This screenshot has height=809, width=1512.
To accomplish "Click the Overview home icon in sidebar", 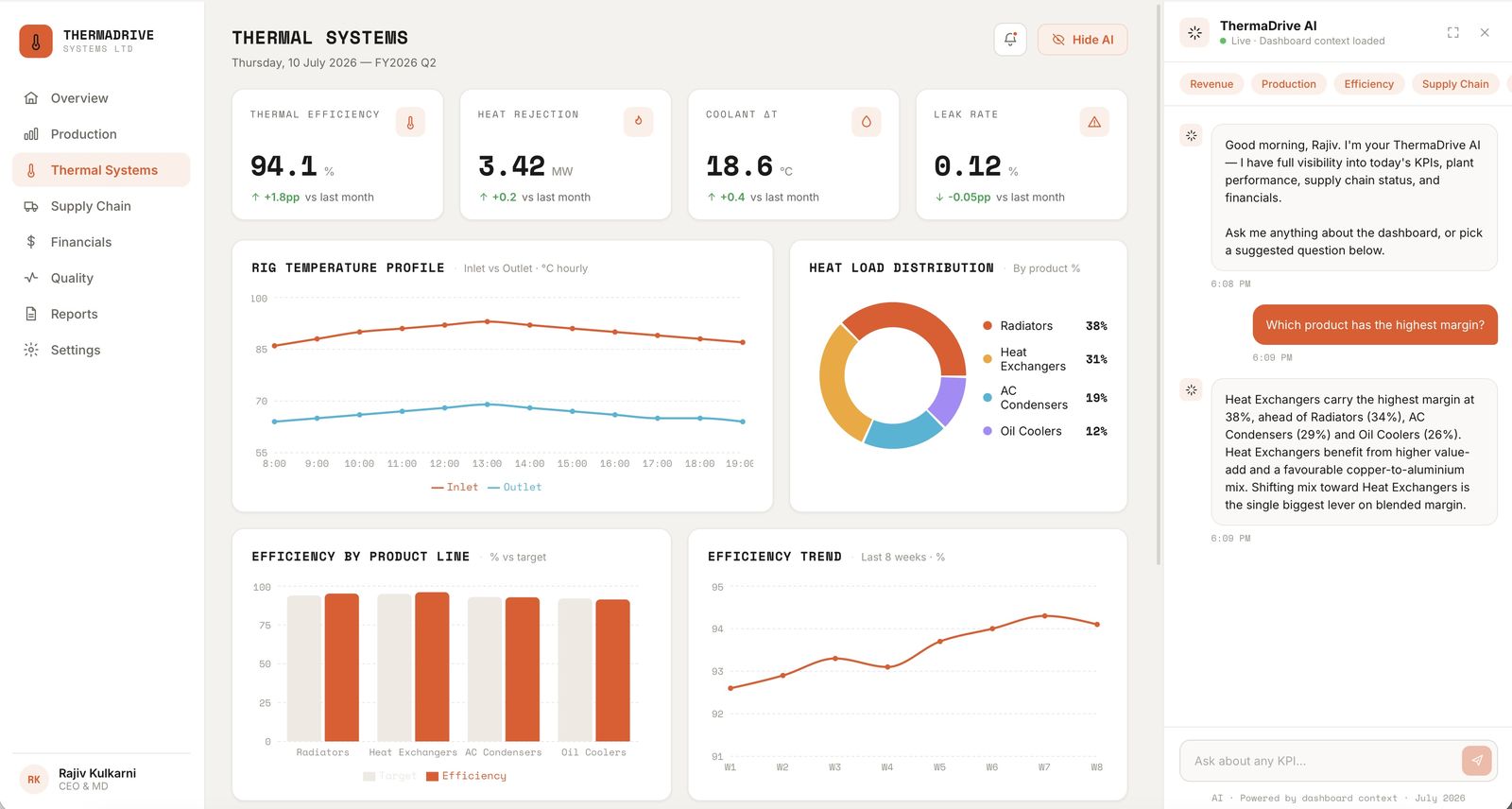I will tap(31, 98).
